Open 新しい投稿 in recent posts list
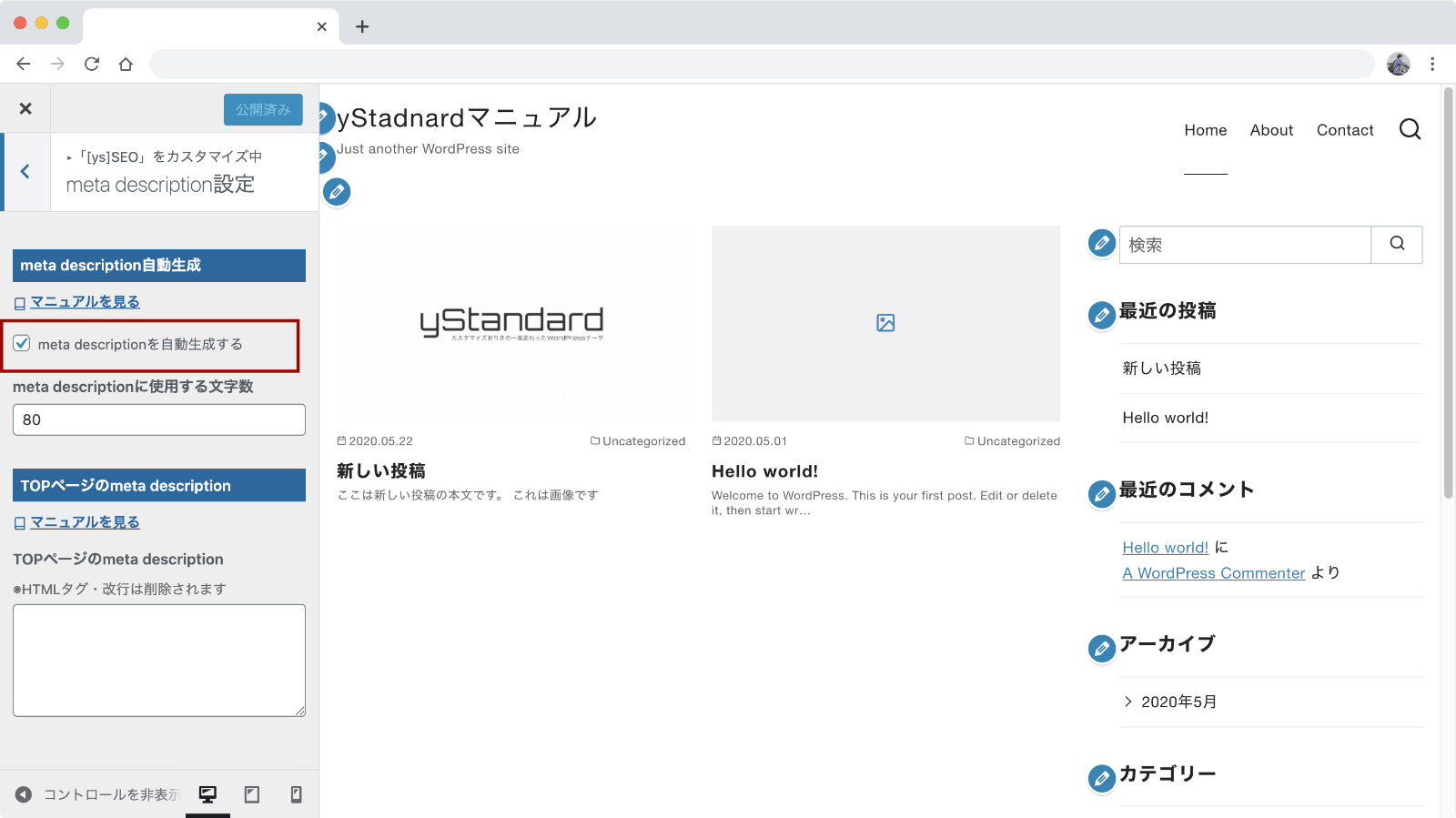The width and height of the screenshot is (1456, 818). point(1161,369)
